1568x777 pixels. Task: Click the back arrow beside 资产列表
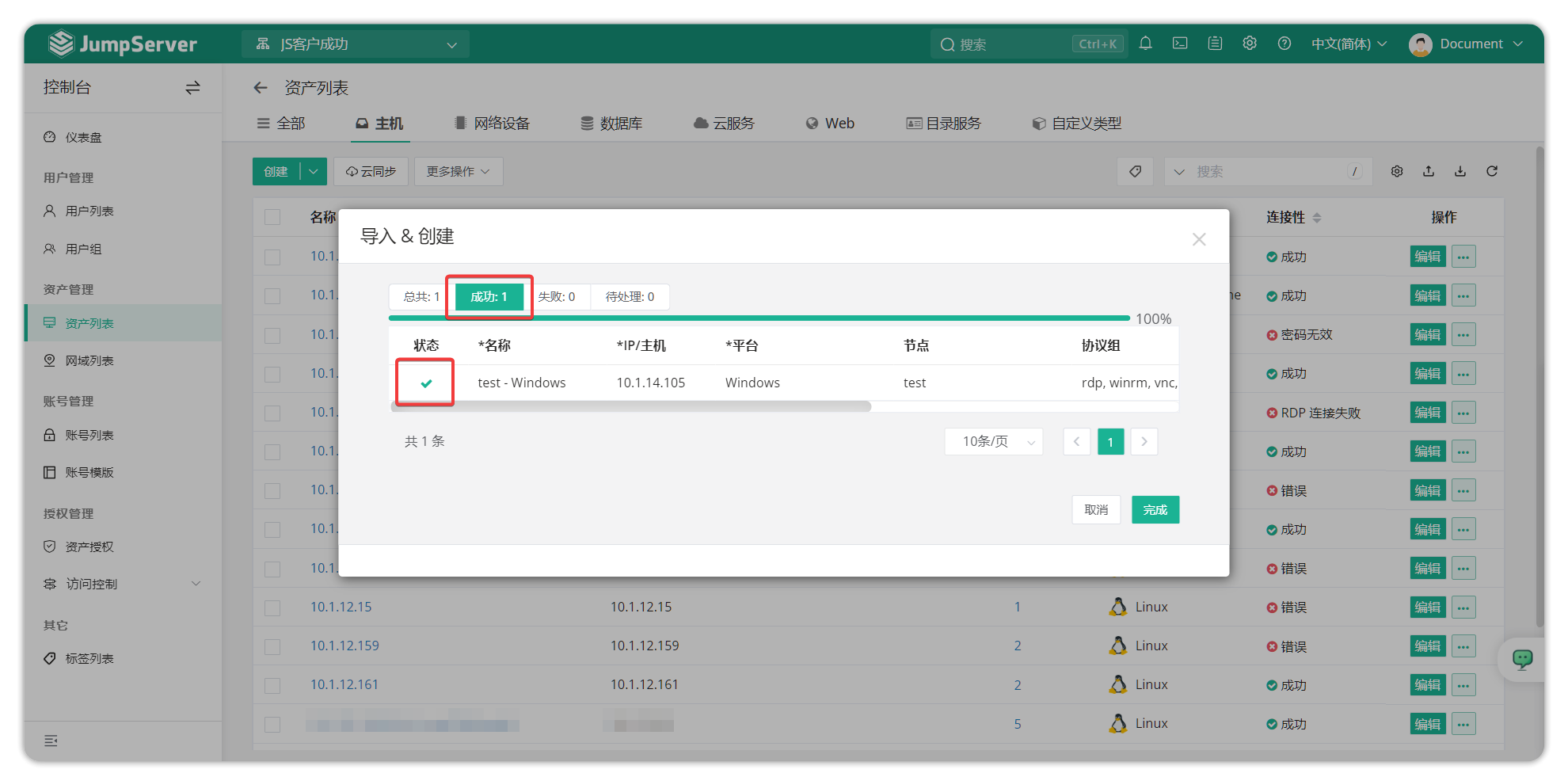tap(261, 88)
